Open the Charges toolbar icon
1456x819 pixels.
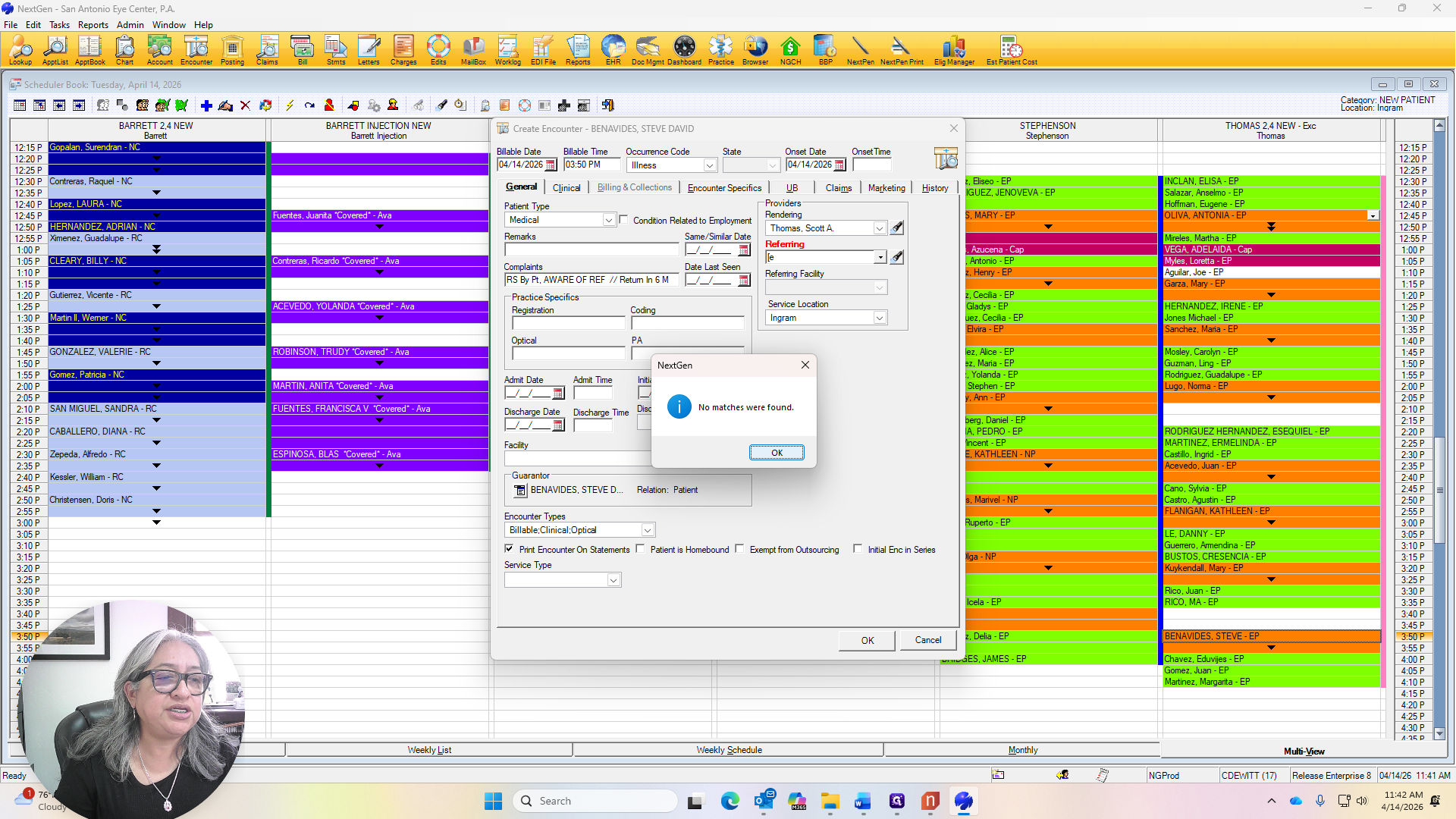tap(403, 50)
